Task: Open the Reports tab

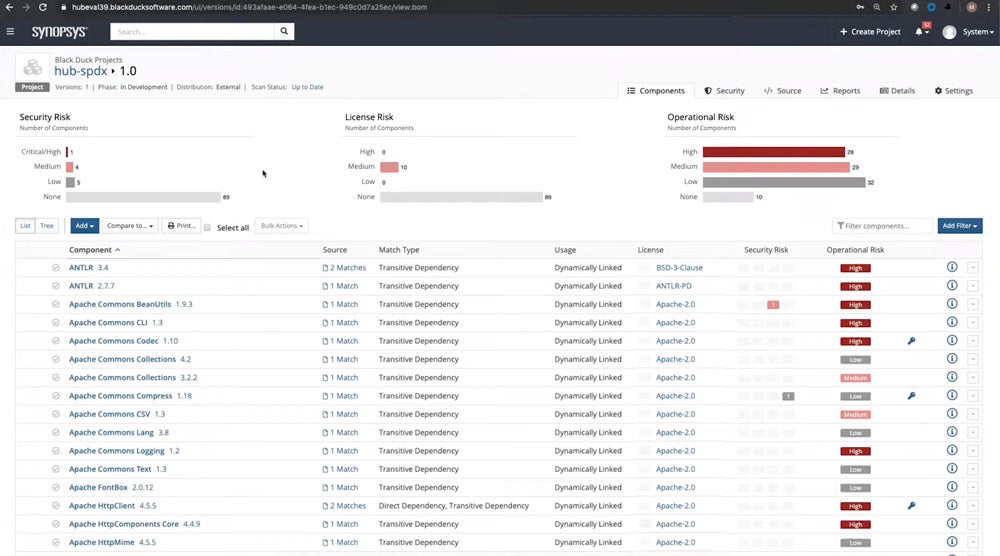Action: tap(840, 91)
